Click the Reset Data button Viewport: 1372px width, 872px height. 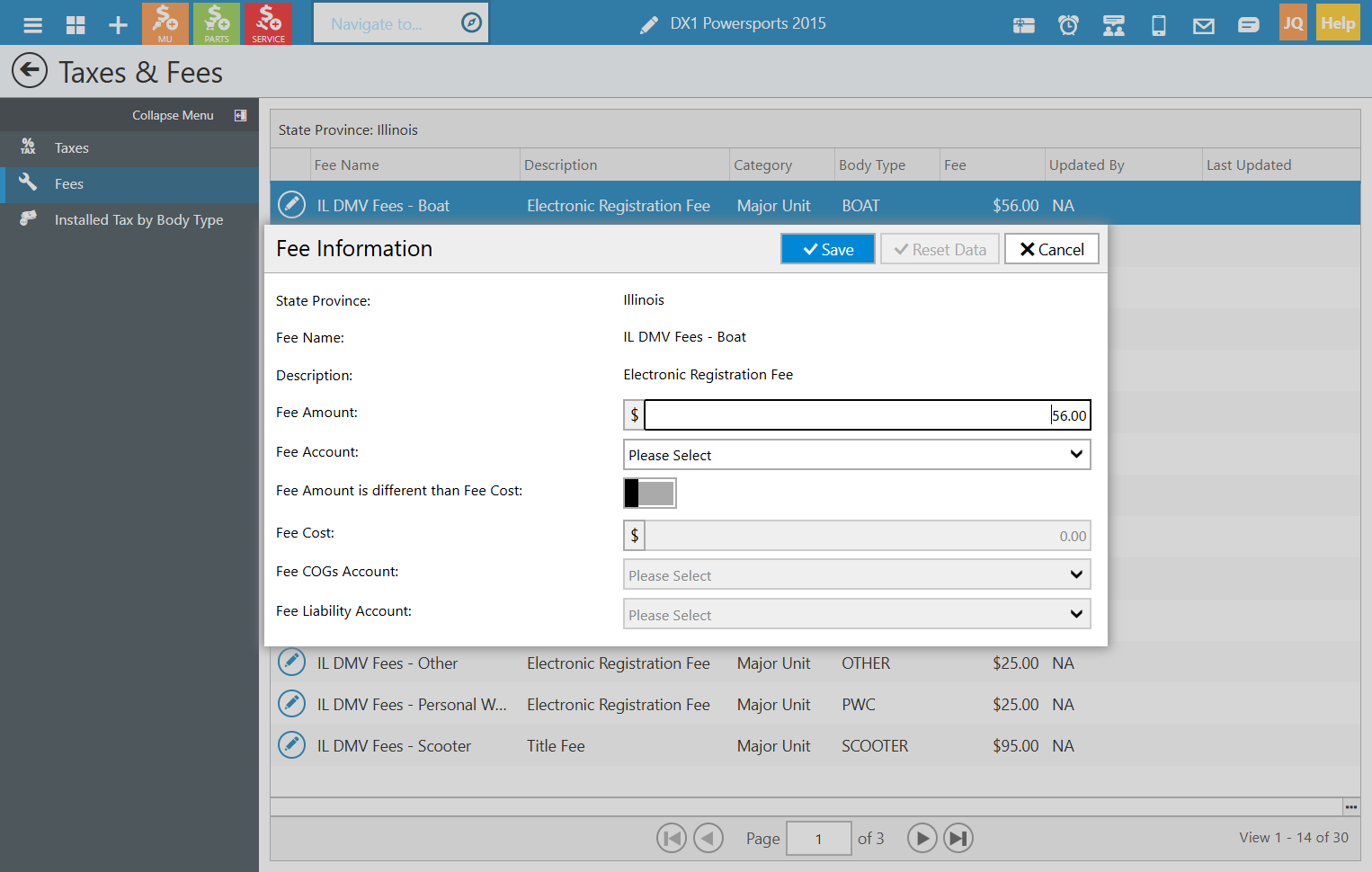(x=940, y=249)
